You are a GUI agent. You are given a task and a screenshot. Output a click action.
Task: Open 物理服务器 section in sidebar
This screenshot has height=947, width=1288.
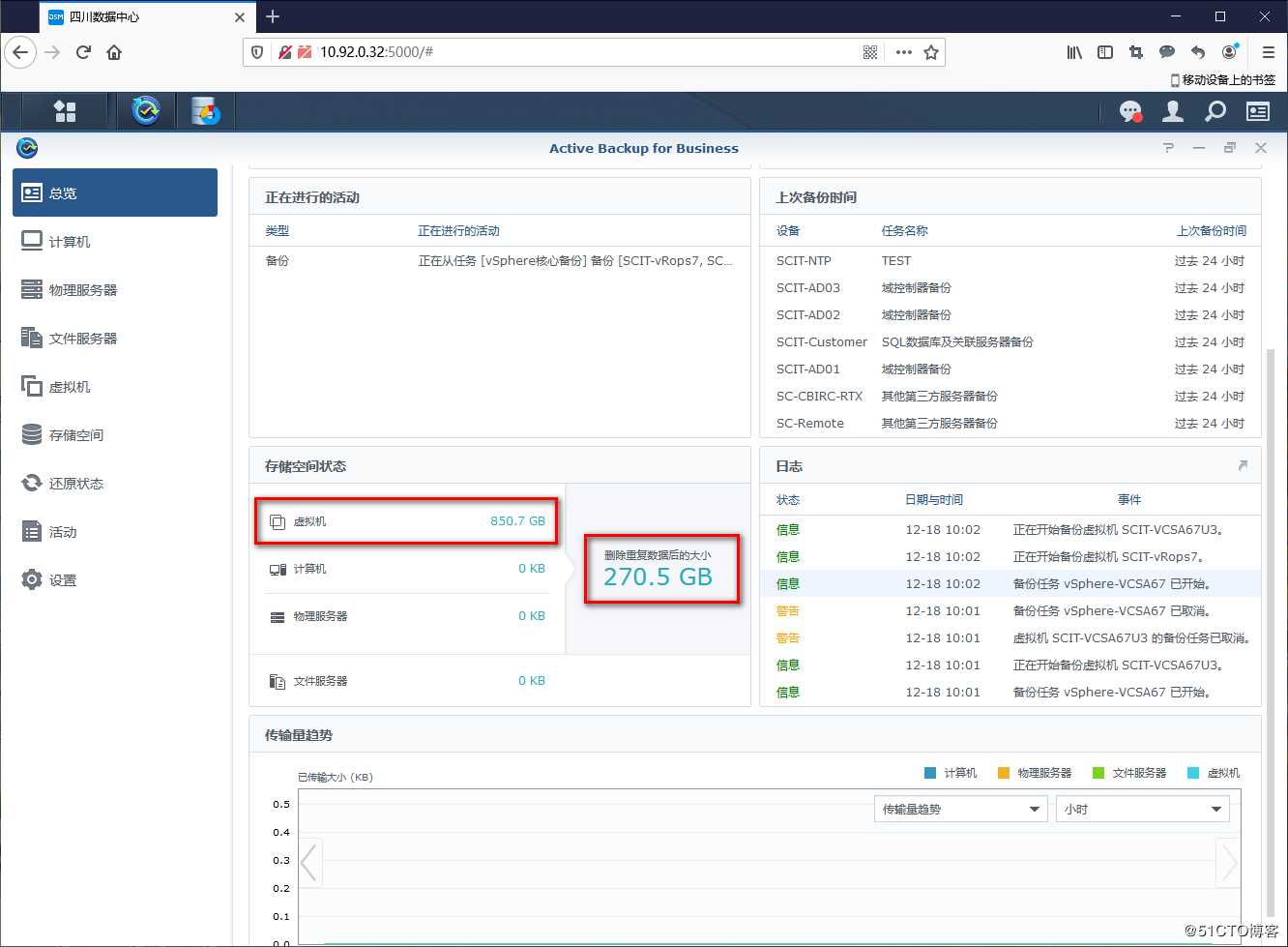(x=115, y=289)
